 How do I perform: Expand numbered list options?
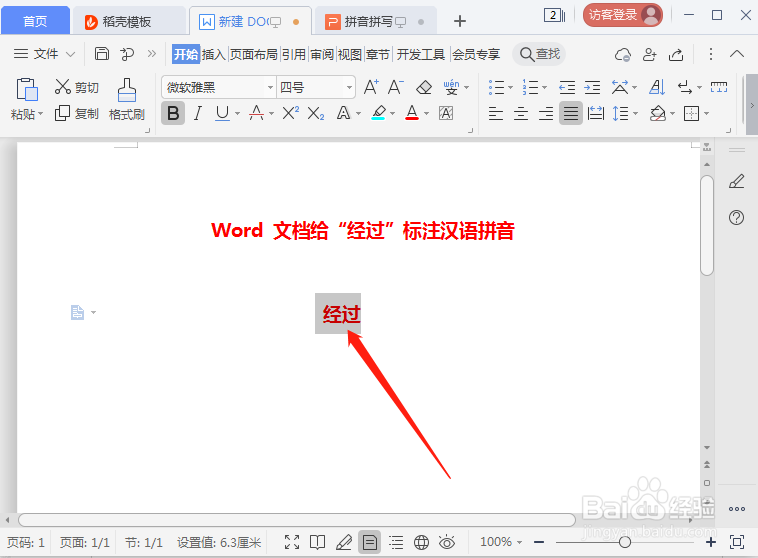544,88
